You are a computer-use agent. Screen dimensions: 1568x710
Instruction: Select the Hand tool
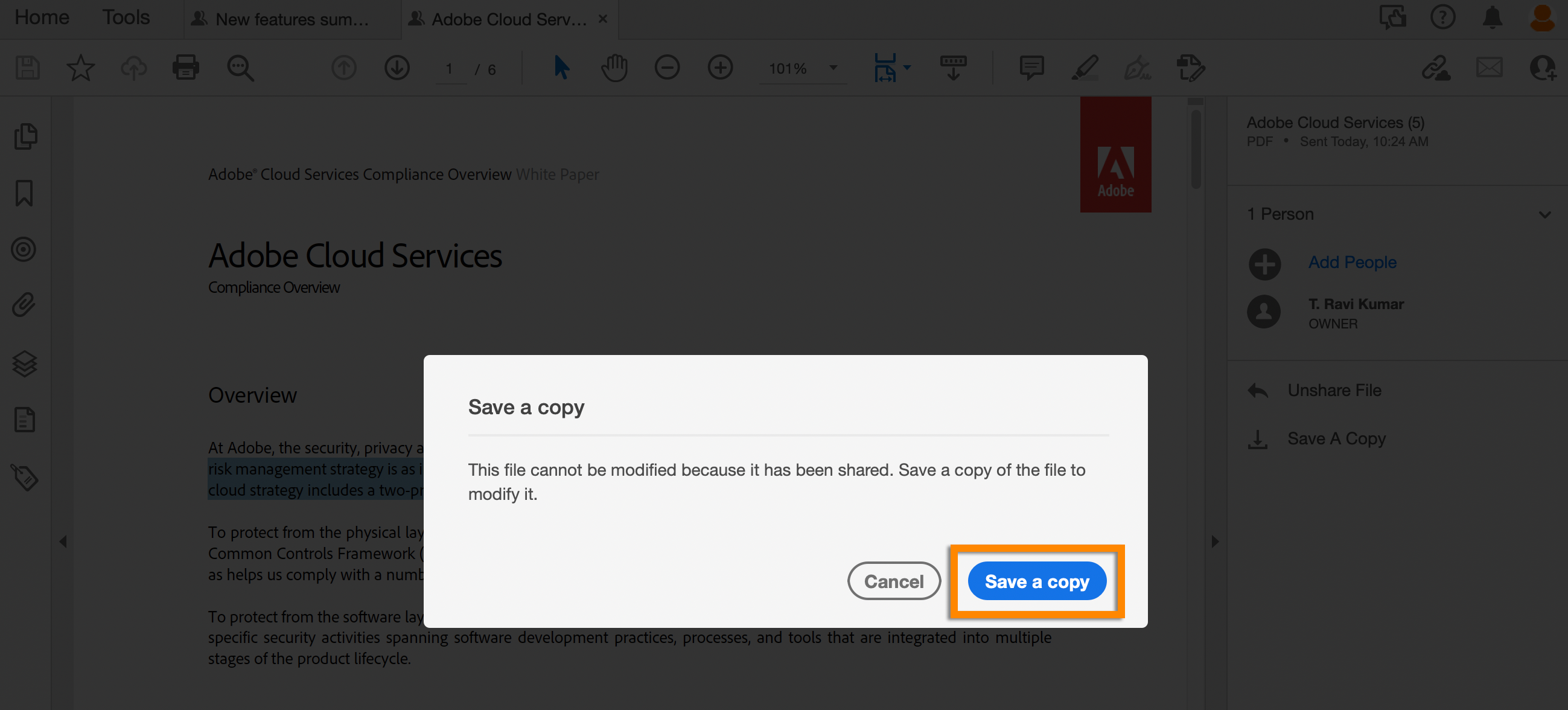pos(614,68)
